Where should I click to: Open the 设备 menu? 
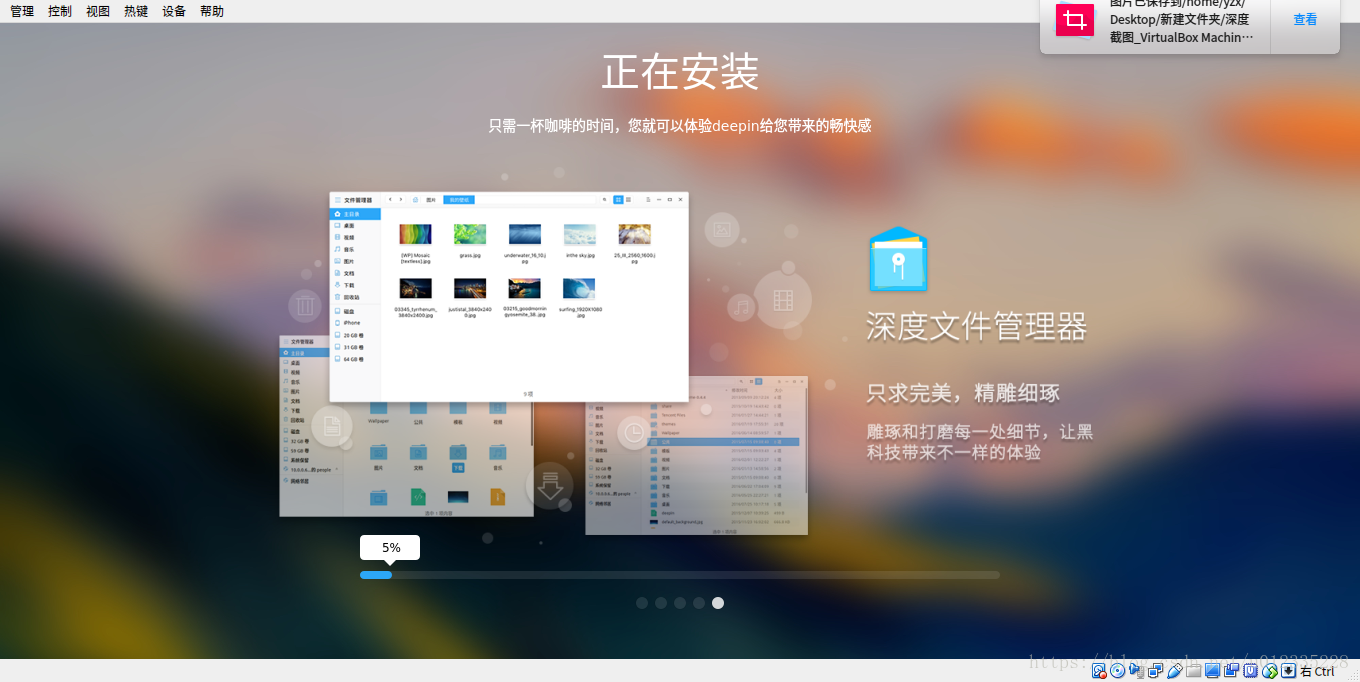click(174, 11)
